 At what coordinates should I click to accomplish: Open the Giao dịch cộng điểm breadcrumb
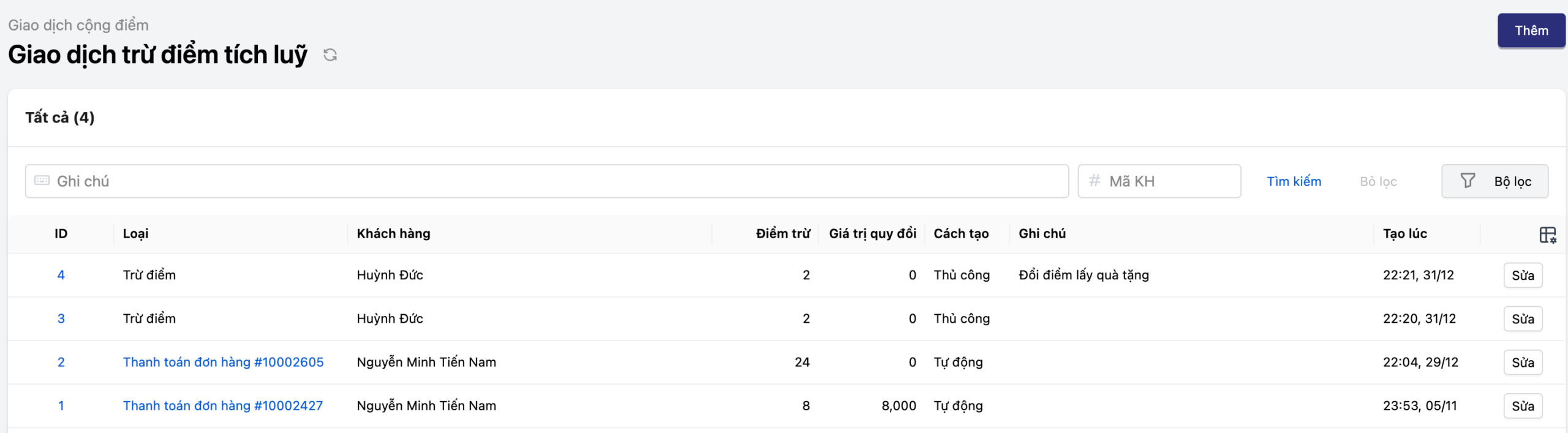coord(78,25)
